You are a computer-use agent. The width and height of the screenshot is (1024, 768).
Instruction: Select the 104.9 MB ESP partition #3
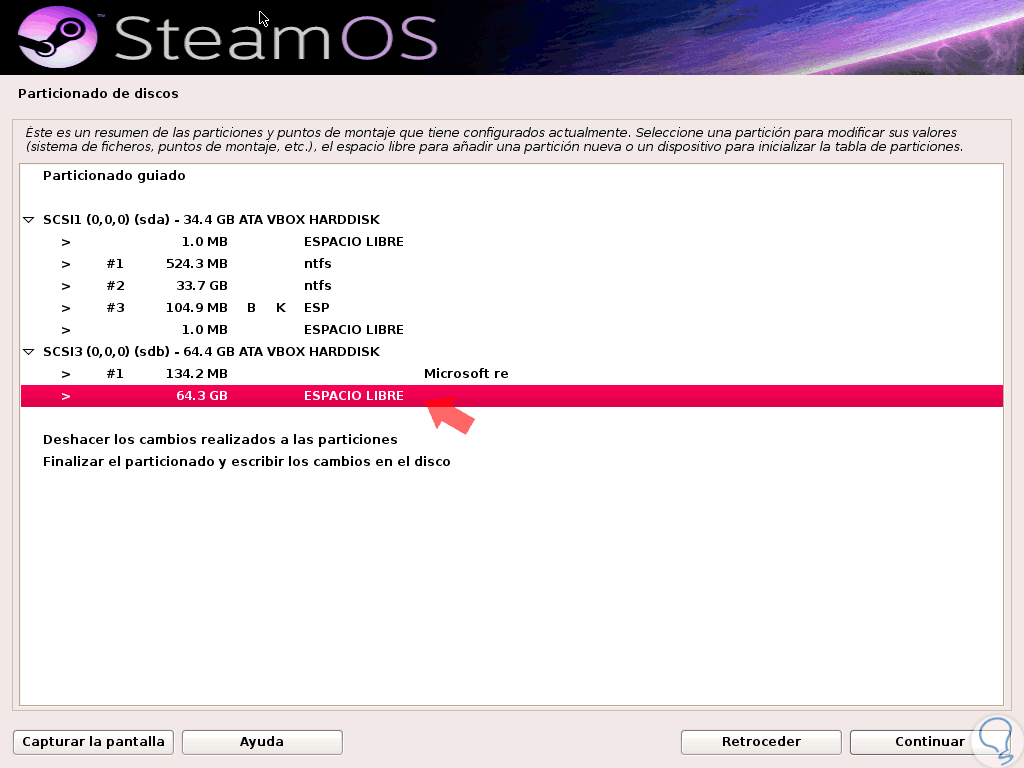tap(512, 308)
